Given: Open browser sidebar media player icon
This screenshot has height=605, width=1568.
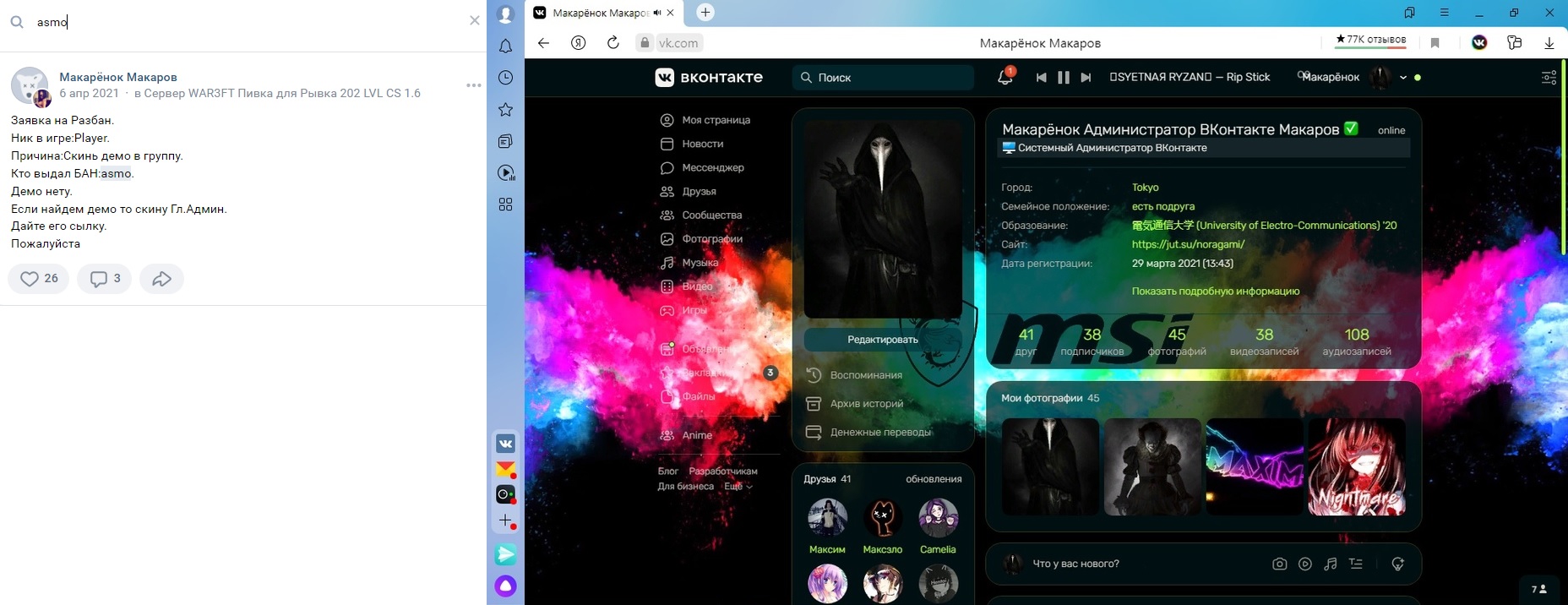Looking at the screenshot, I should [x=505, y=173].
